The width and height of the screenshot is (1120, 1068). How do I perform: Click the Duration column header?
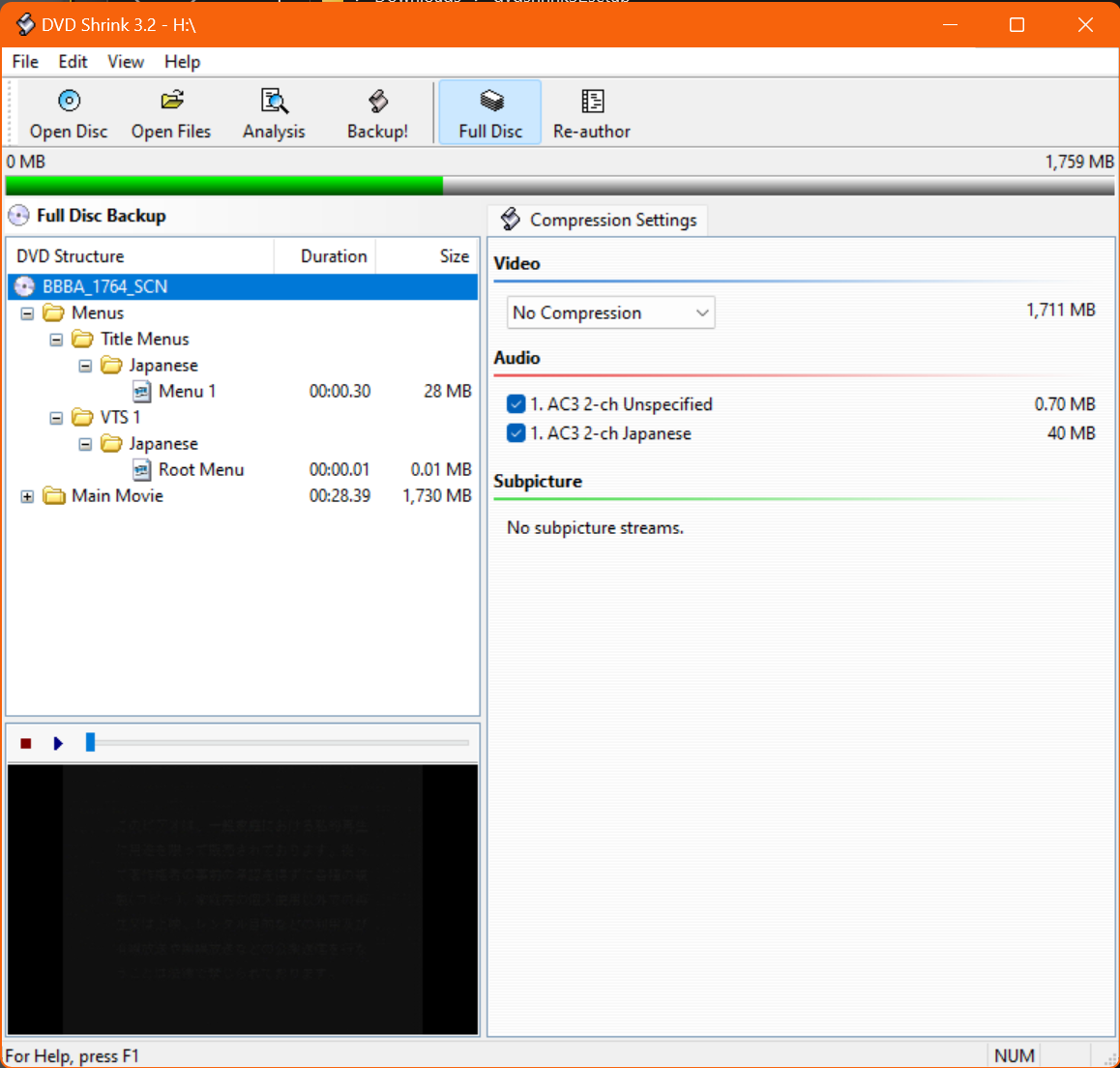[x=325, y=256]
